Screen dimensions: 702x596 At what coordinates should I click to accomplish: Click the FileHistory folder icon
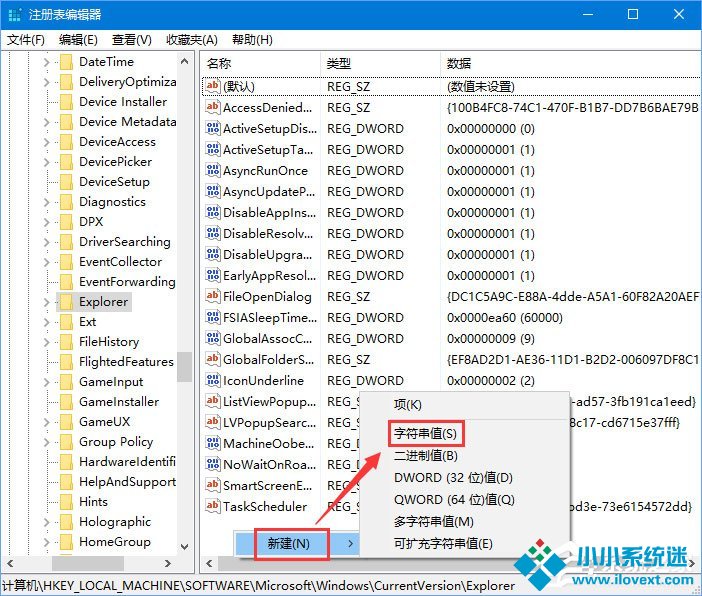(66, 342)
